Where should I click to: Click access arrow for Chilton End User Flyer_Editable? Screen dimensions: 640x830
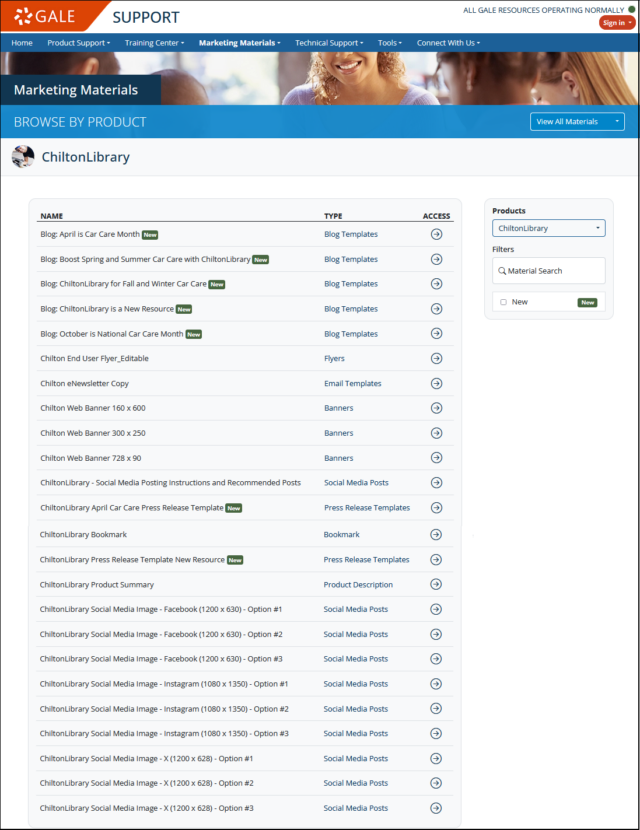point(436,359)
